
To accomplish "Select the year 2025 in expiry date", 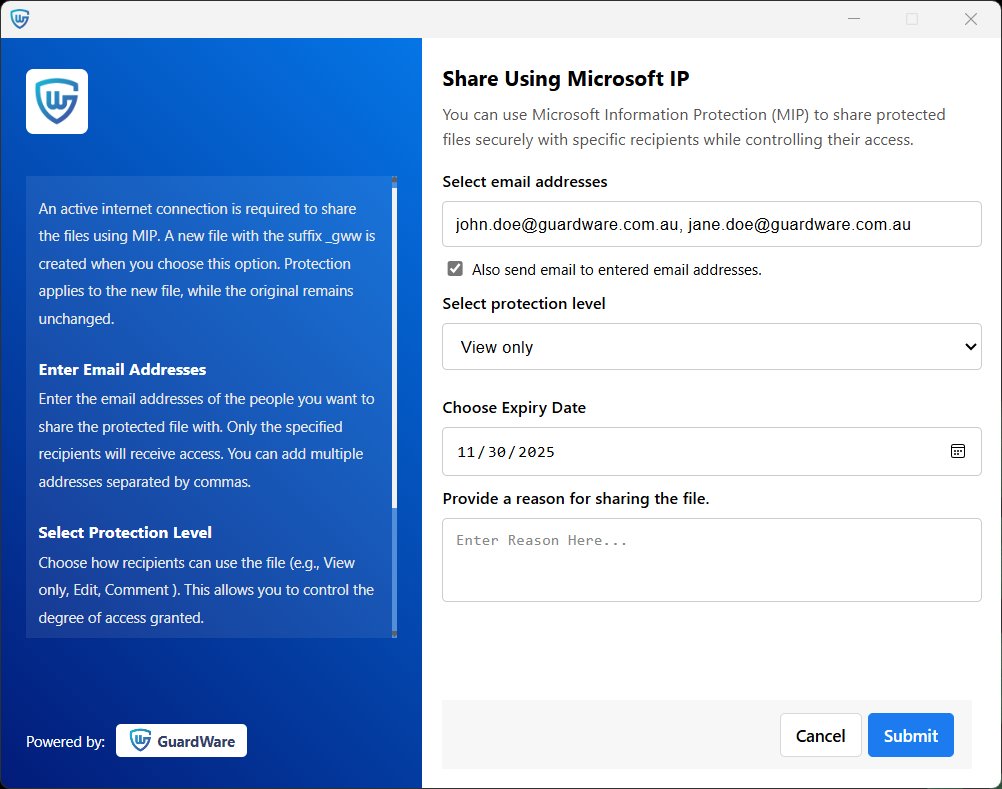I will [x=536, y=452].
